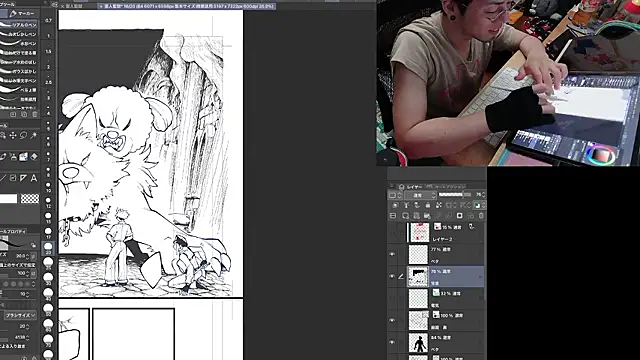640x360 pixels.
Task: Click the create layer mask icon
Action: coord(460,216)
